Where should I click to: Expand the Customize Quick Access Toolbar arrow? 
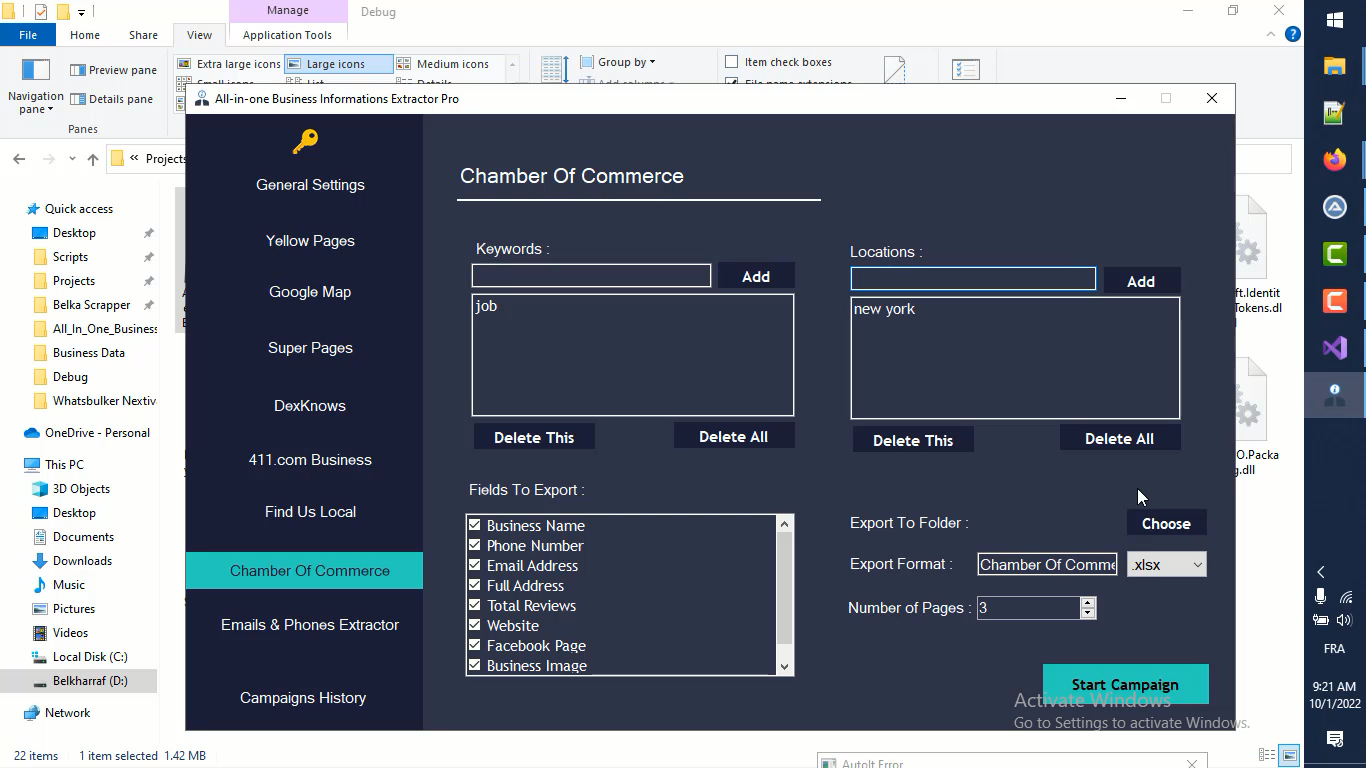(x=82, y=12)
